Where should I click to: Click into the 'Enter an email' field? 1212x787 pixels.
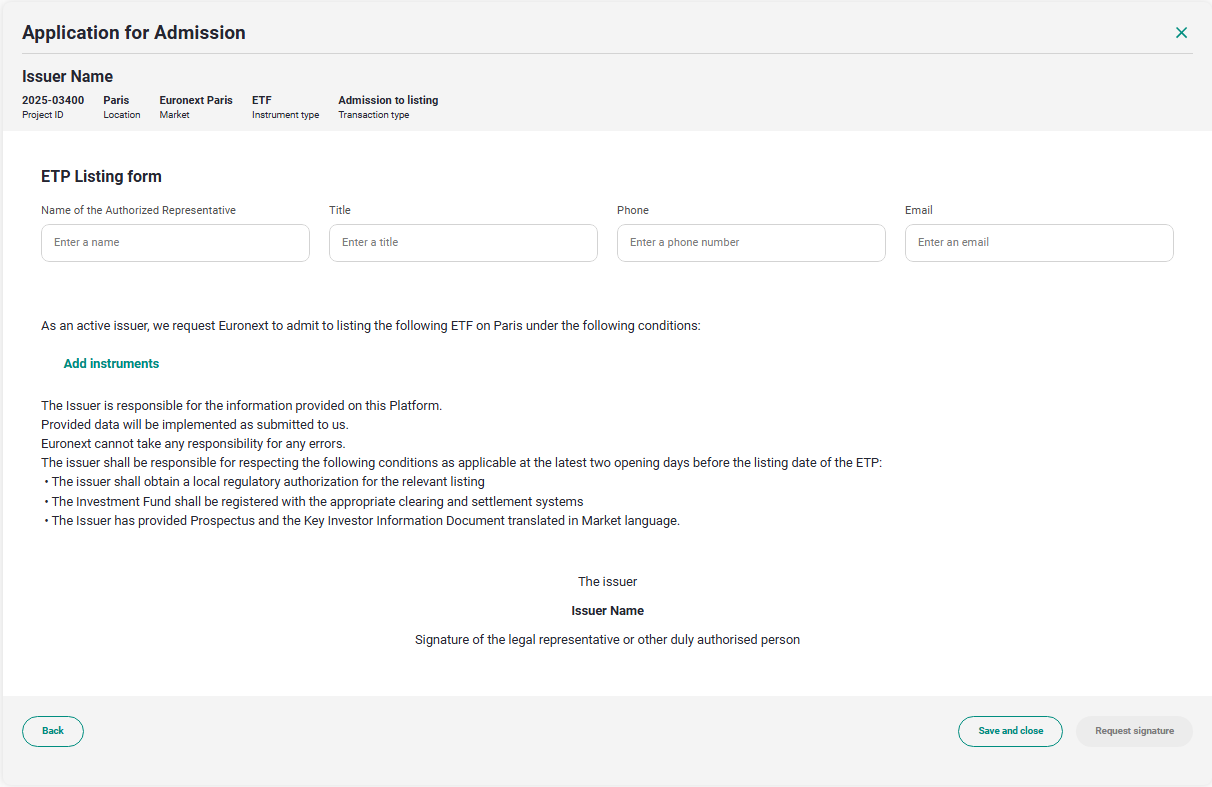tap(1039, 243)
